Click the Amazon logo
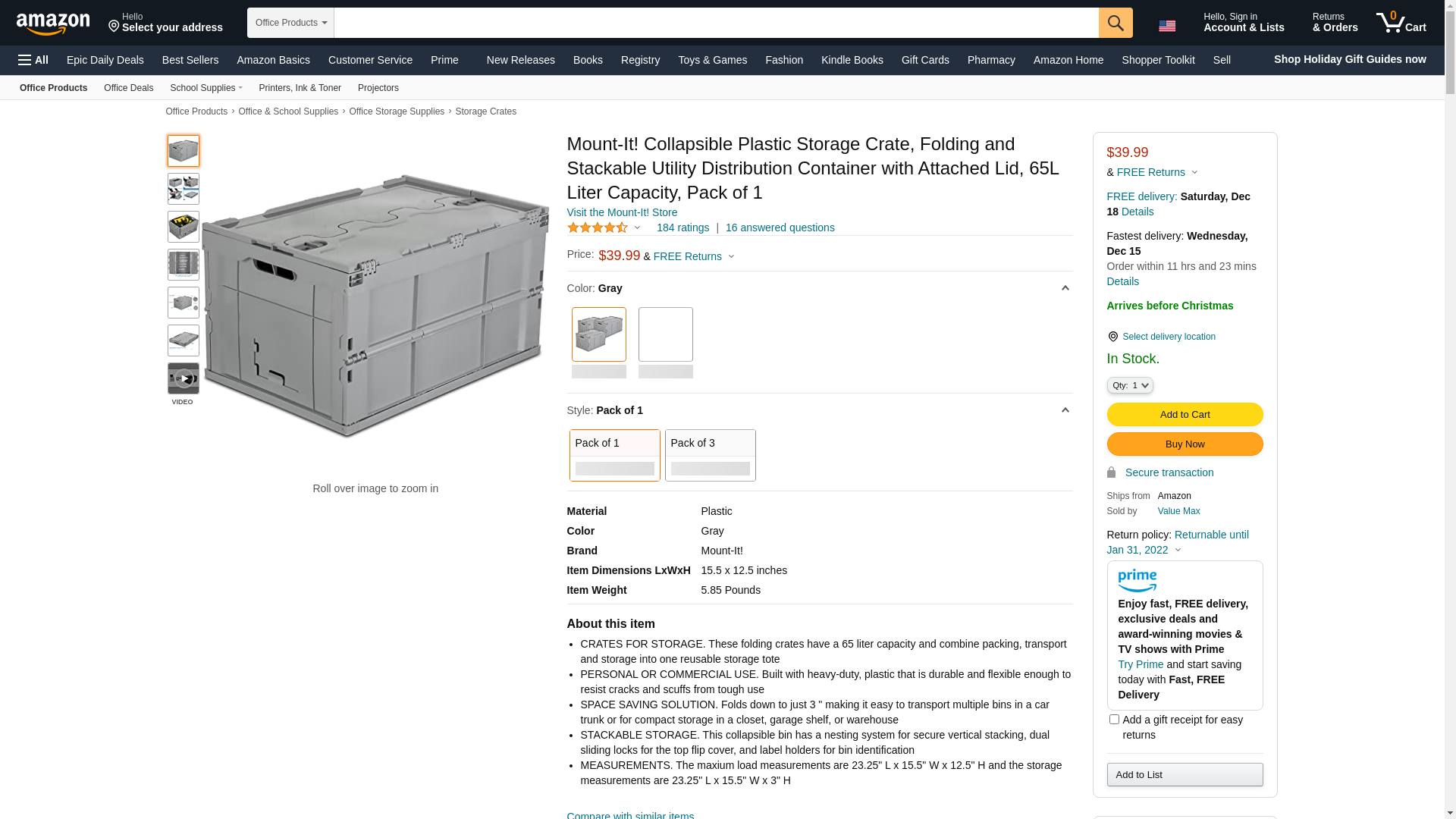 click(53, 24)
